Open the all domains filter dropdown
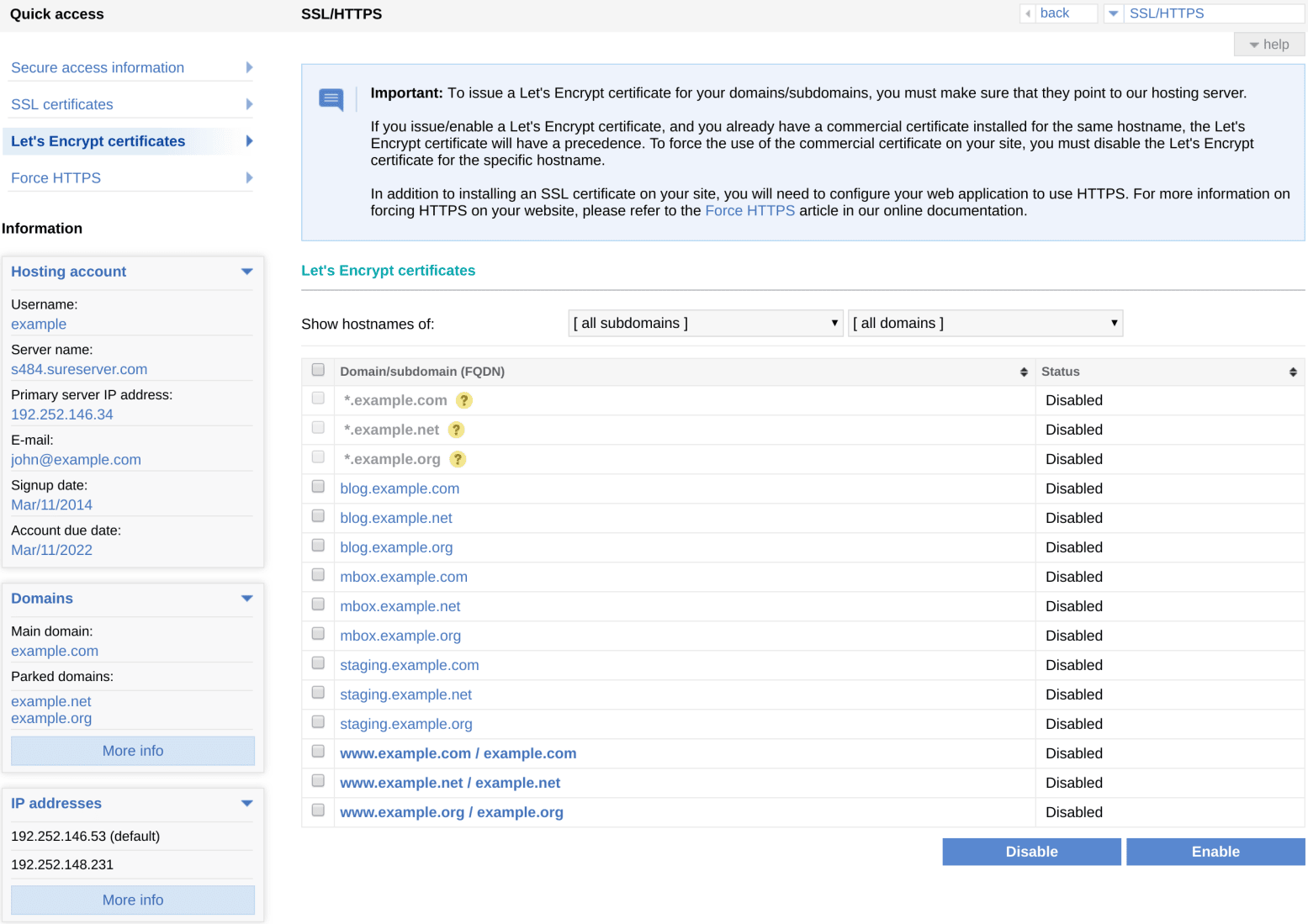This screenshot has height=924, width=1308. point(985,324)
